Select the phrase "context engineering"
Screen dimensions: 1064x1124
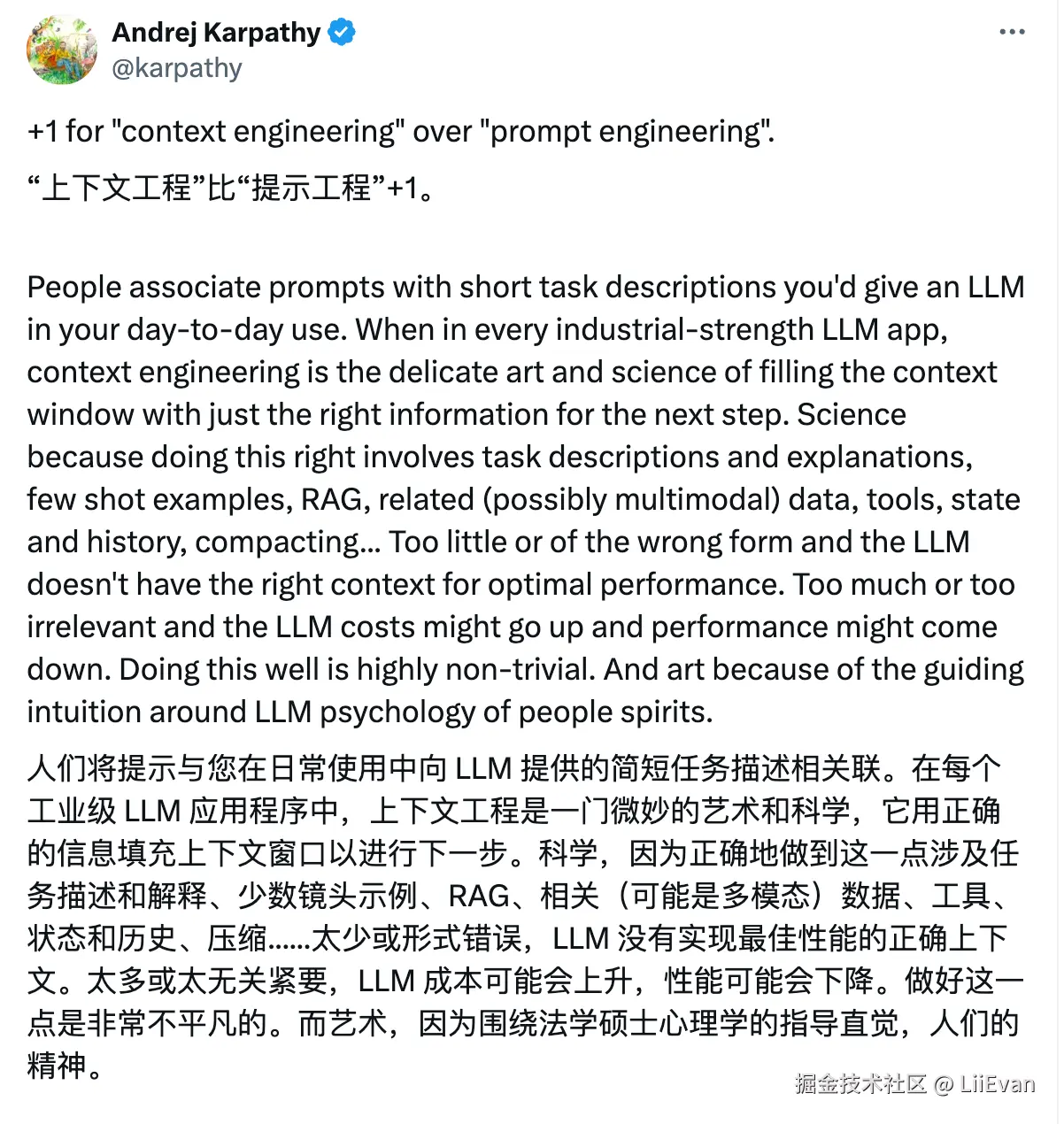[x=261, y=131]
